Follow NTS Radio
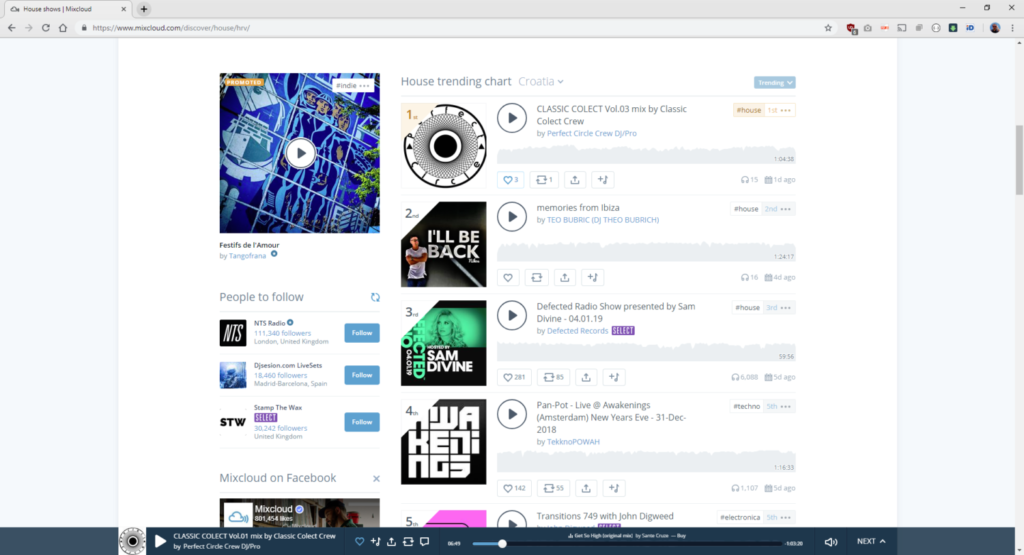This screenshot has width=1024, height=555. click(x=362, y=333)
